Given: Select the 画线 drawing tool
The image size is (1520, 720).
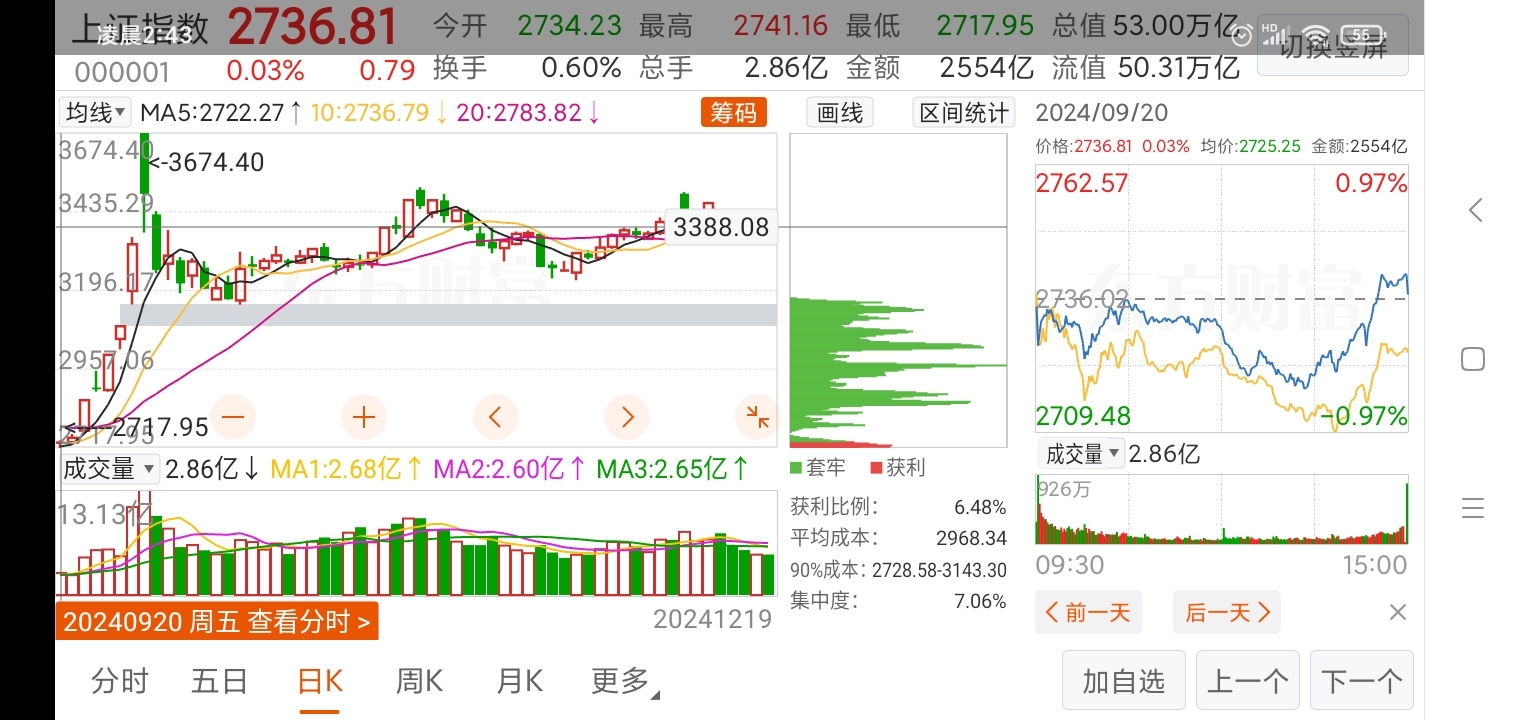Looking at the screenshot, I should click(840, 113).
